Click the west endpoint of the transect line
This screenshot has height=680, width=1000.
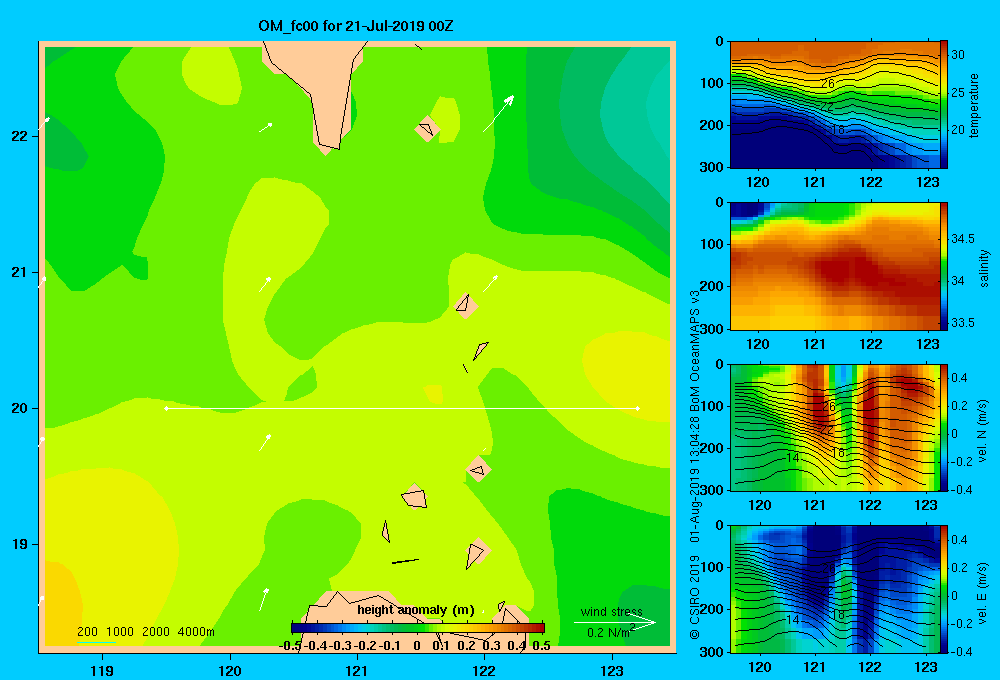(166, 408)
